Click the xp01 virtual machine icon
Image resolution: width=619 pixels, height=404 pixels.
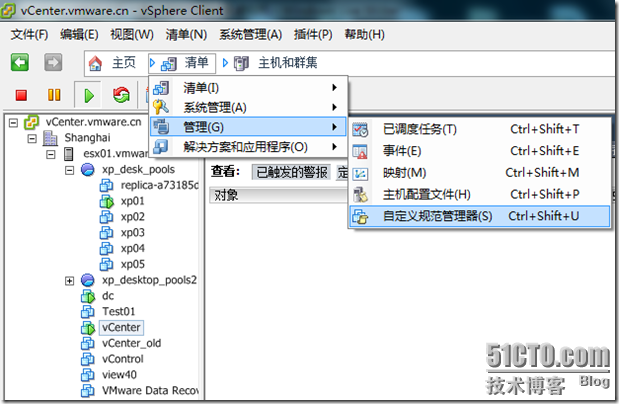coord(106,201)
